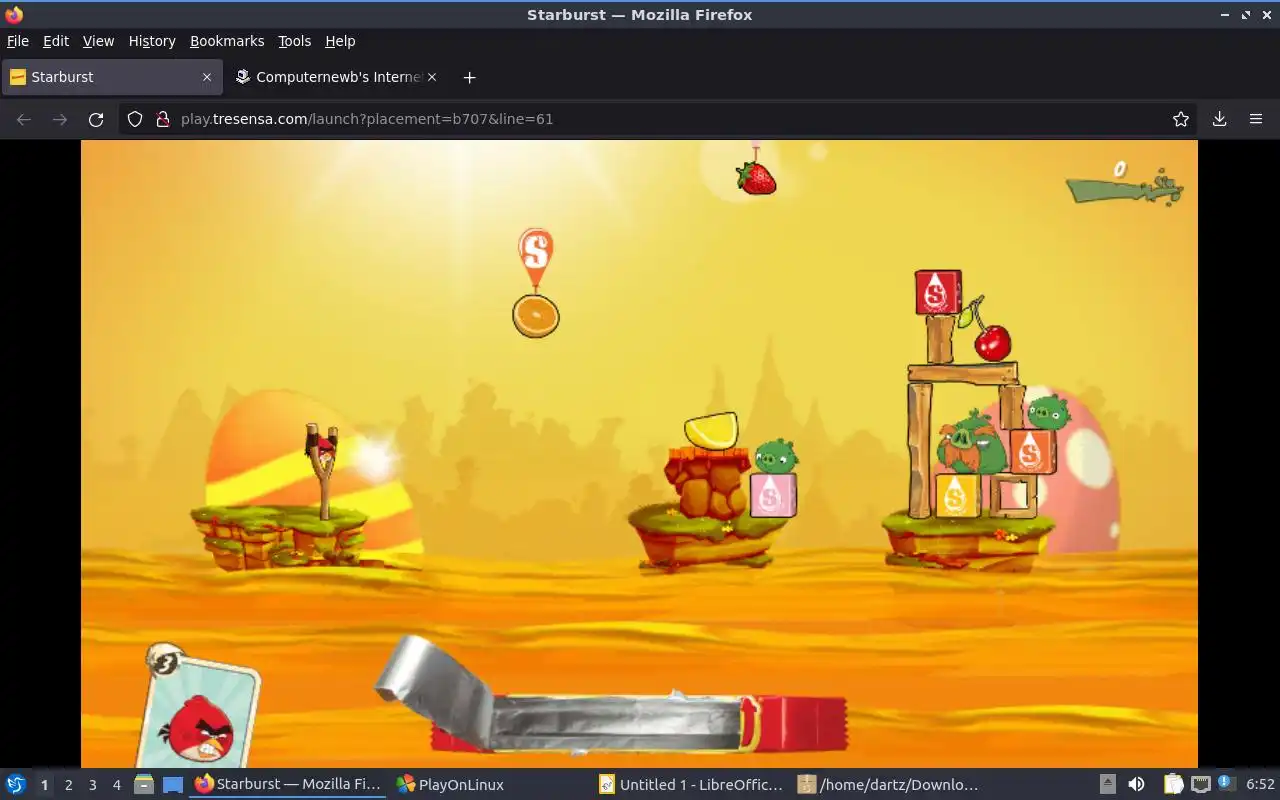Click the site security padlock icon

tap(162, 119)
